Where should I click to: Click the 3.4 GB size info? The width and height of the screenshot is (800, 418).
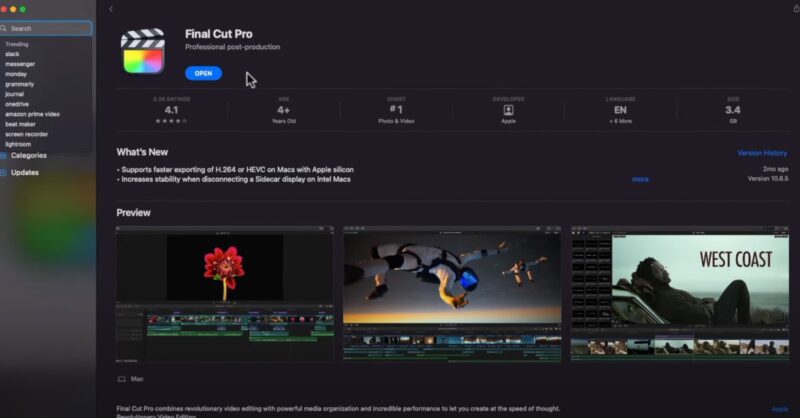pos(733,110)
